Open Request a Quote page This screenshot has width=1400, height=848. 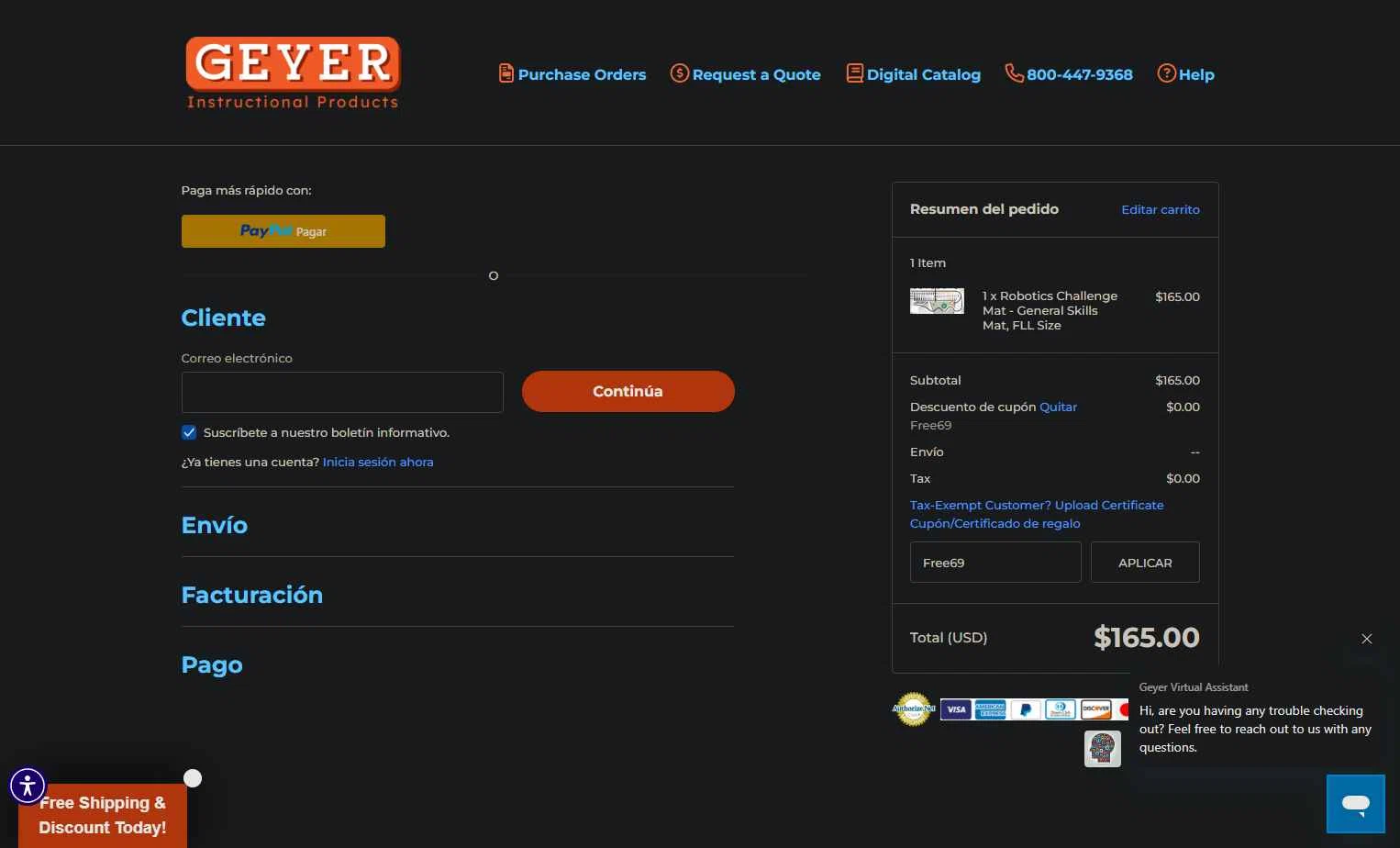[x=756, y=74]
